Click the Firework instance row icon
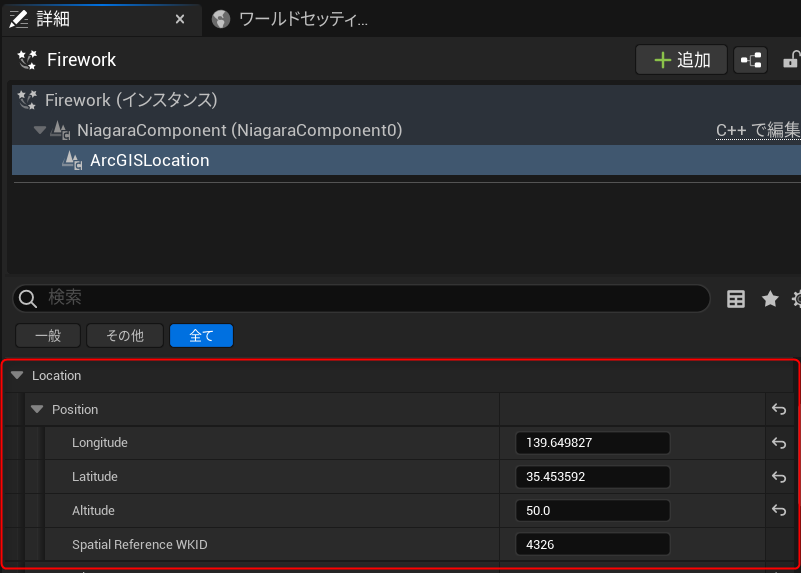Viewport: 801px width, 573px height. (x=27, y=100)
